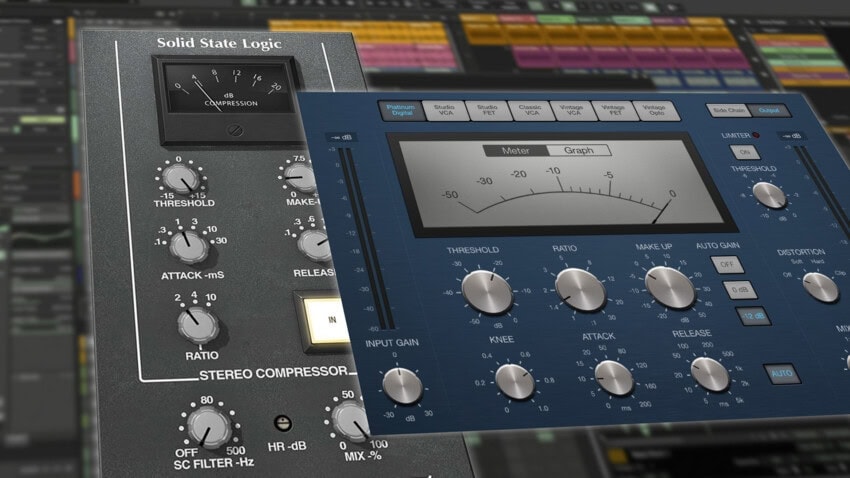The height and width of the screenshot is (478, 850).
Task: Click the blue compressor Release knob
Action: [x=710, y=374]
